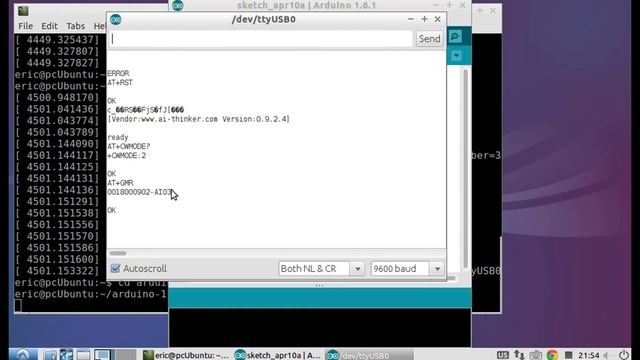This screenshot has height=360, width=640.
Task: Click the US keyboard layout indicator
Action: click(x=503, y=355)
